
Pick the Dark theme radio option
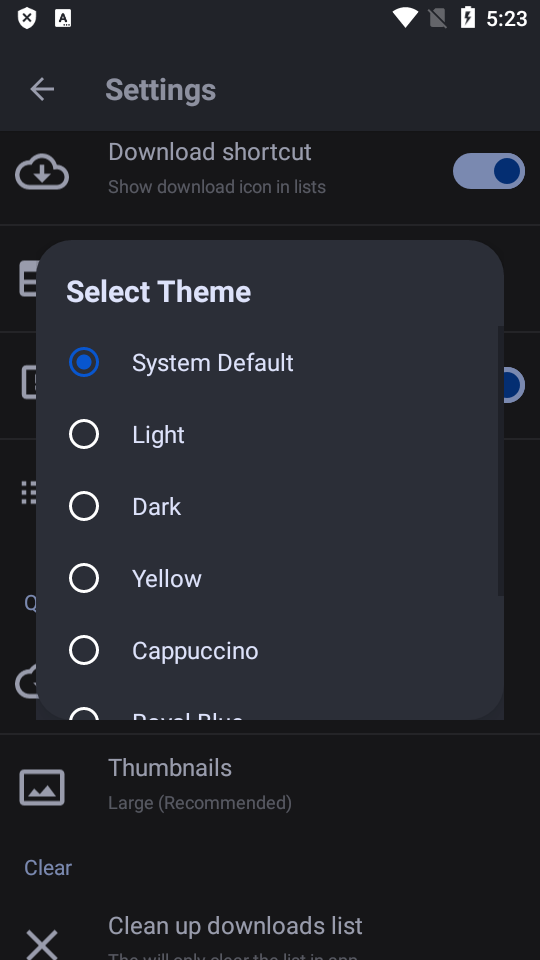tap(84, 506)
